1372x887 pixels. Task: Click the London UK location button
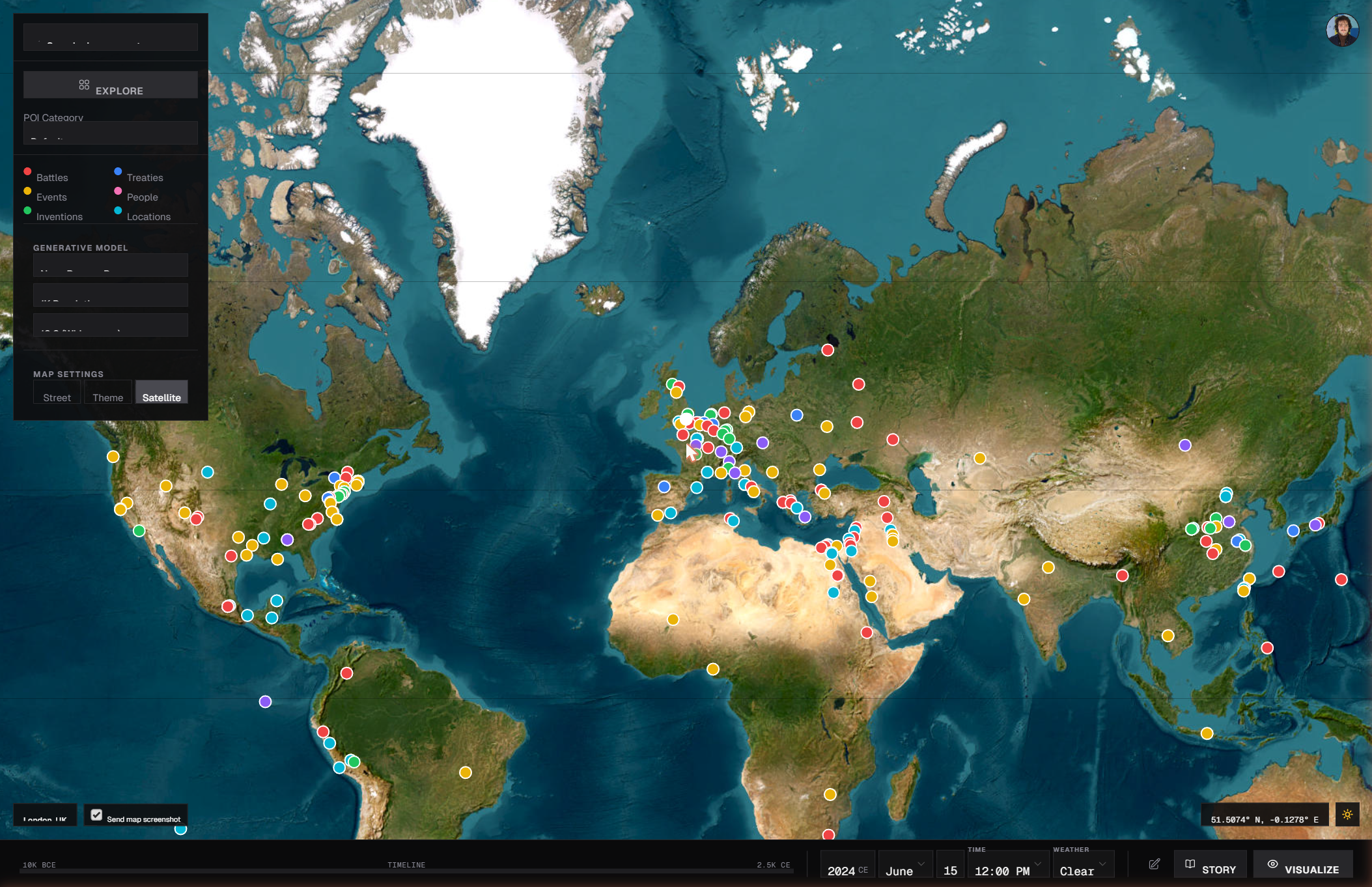45,815
